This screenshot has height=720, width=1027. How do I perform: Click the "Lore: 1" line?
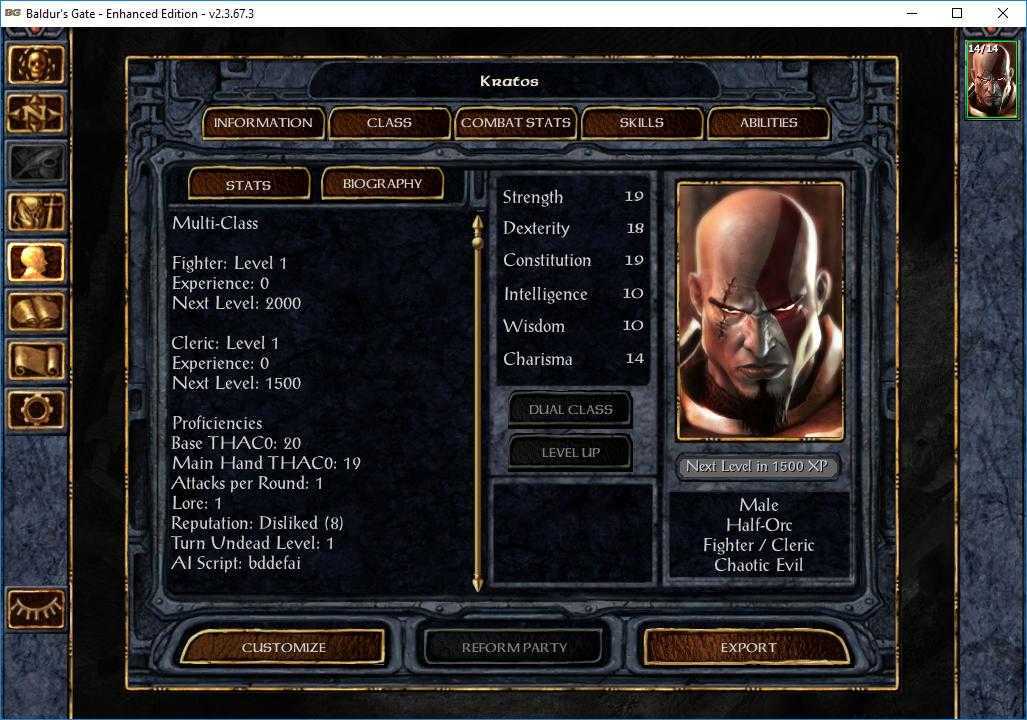(196, 503)
